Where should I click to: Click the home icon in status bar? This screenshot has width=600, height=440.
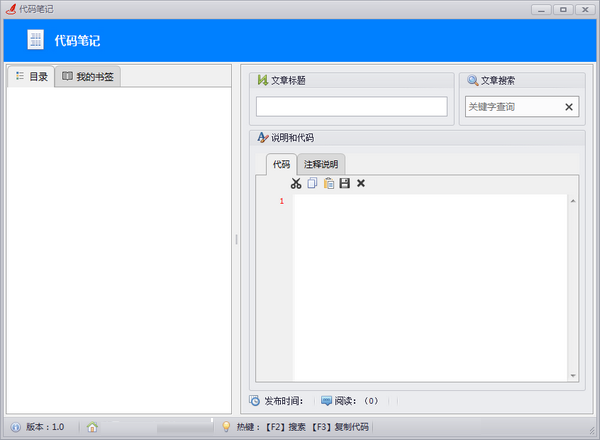click(92, 427)
